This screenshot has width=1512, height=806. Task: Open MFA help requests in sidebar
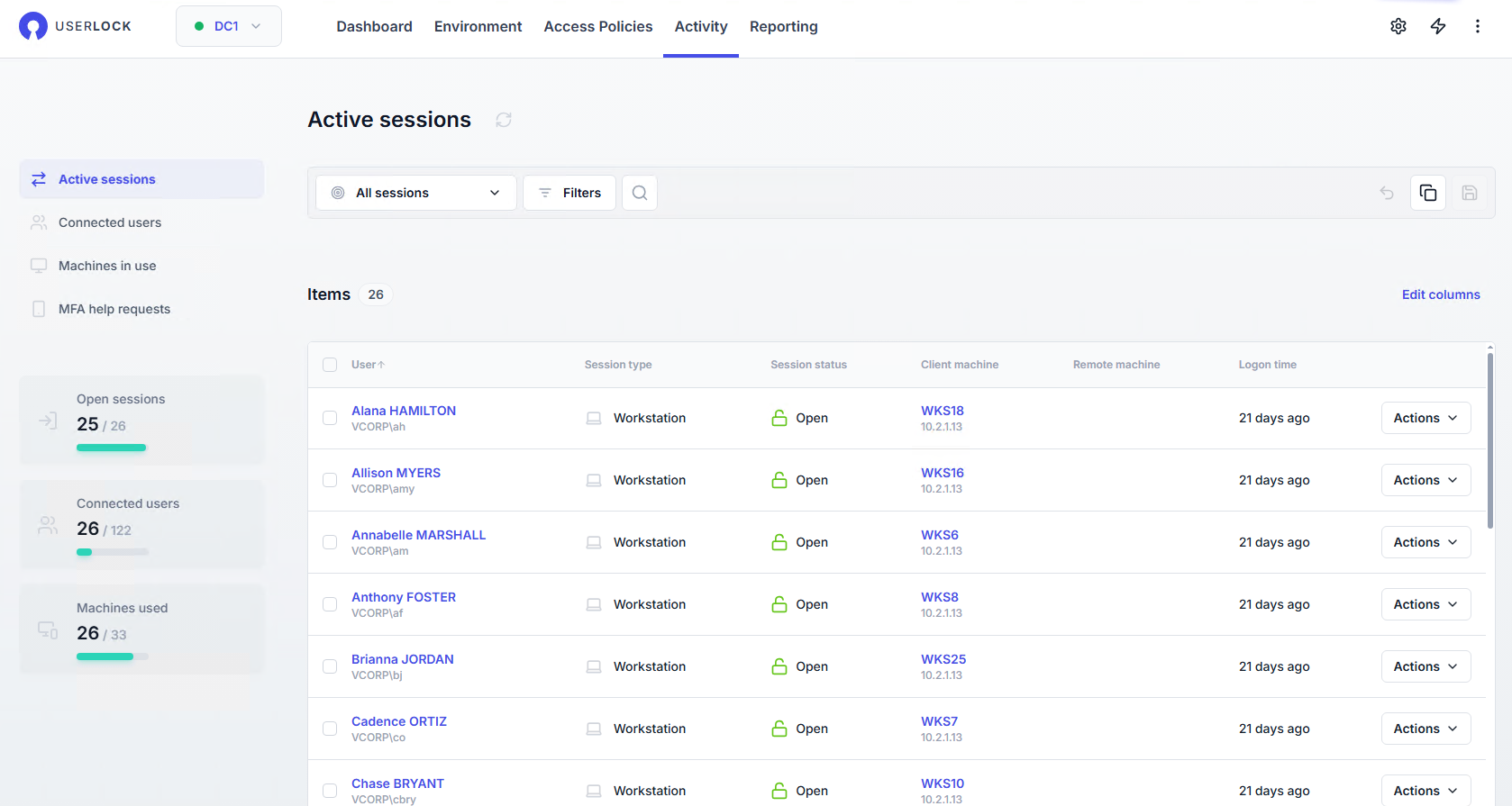click(x=114, y=309)
